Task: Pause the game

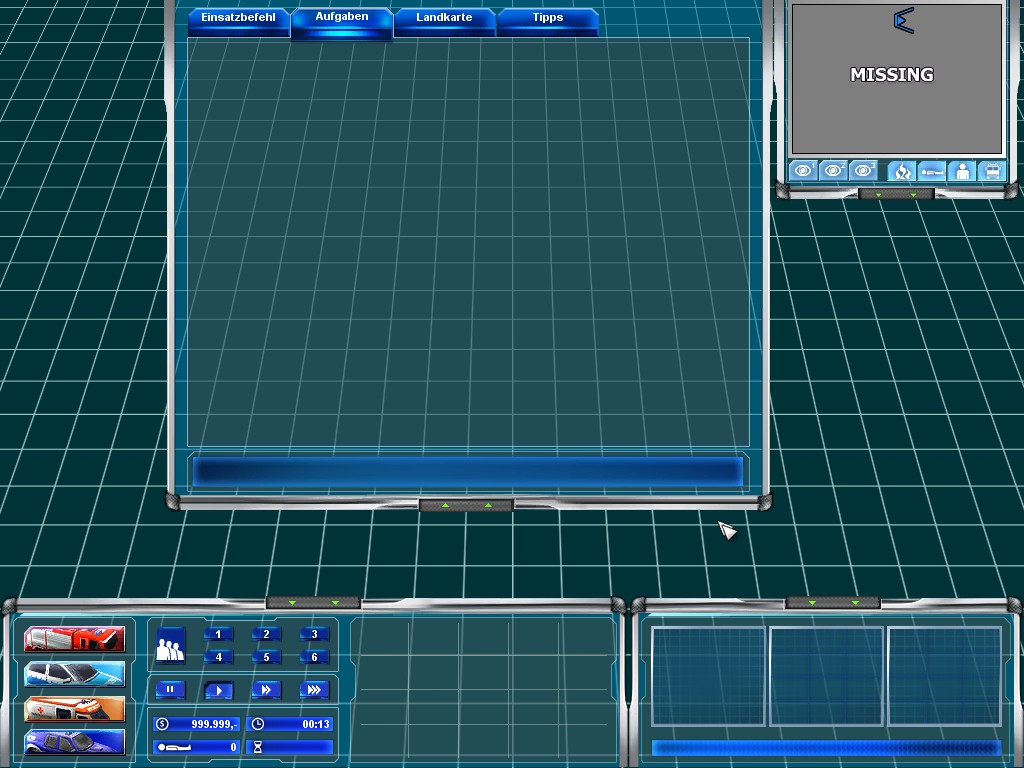Action: 170,690
